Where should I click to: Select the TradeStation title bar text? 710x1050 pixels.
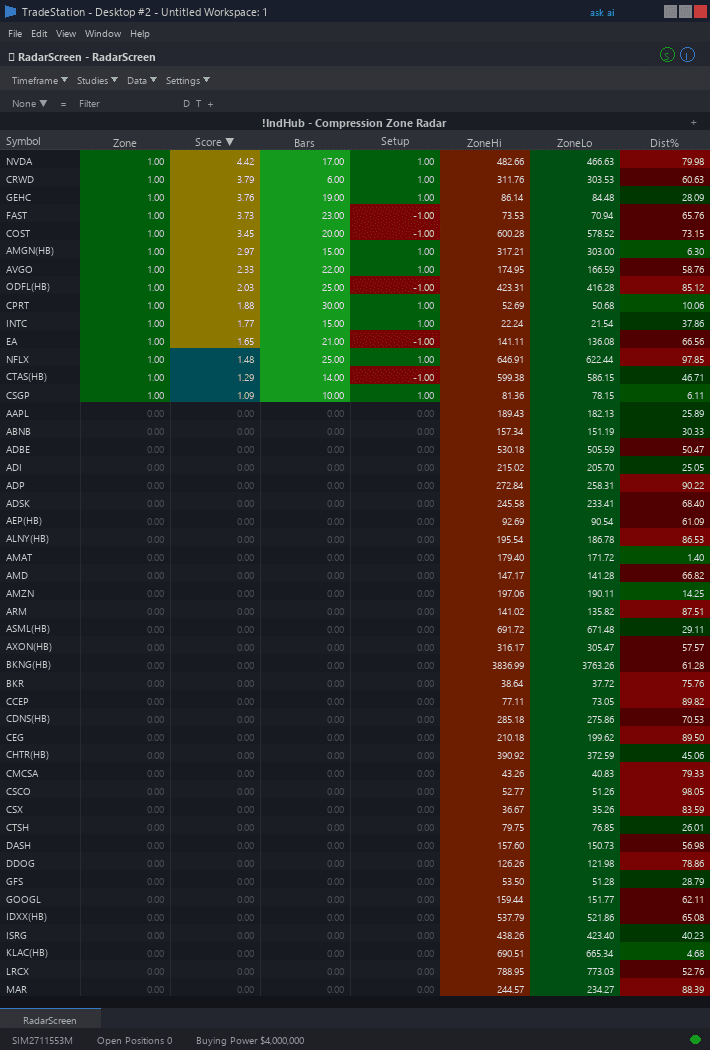click(x=145, y=12)
